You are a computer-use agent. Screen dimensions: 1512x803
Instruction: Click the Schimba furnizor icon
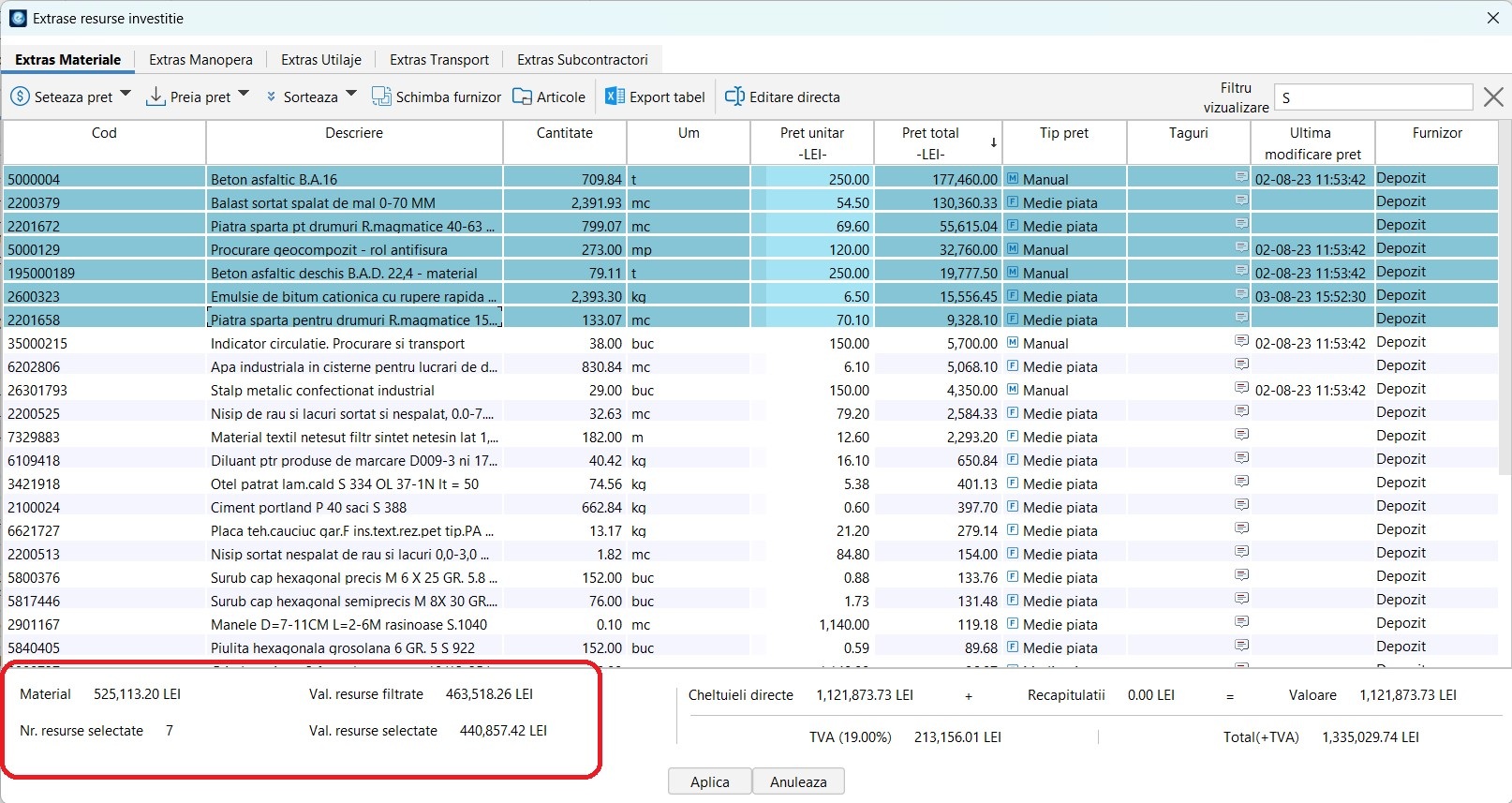[381, 97]
